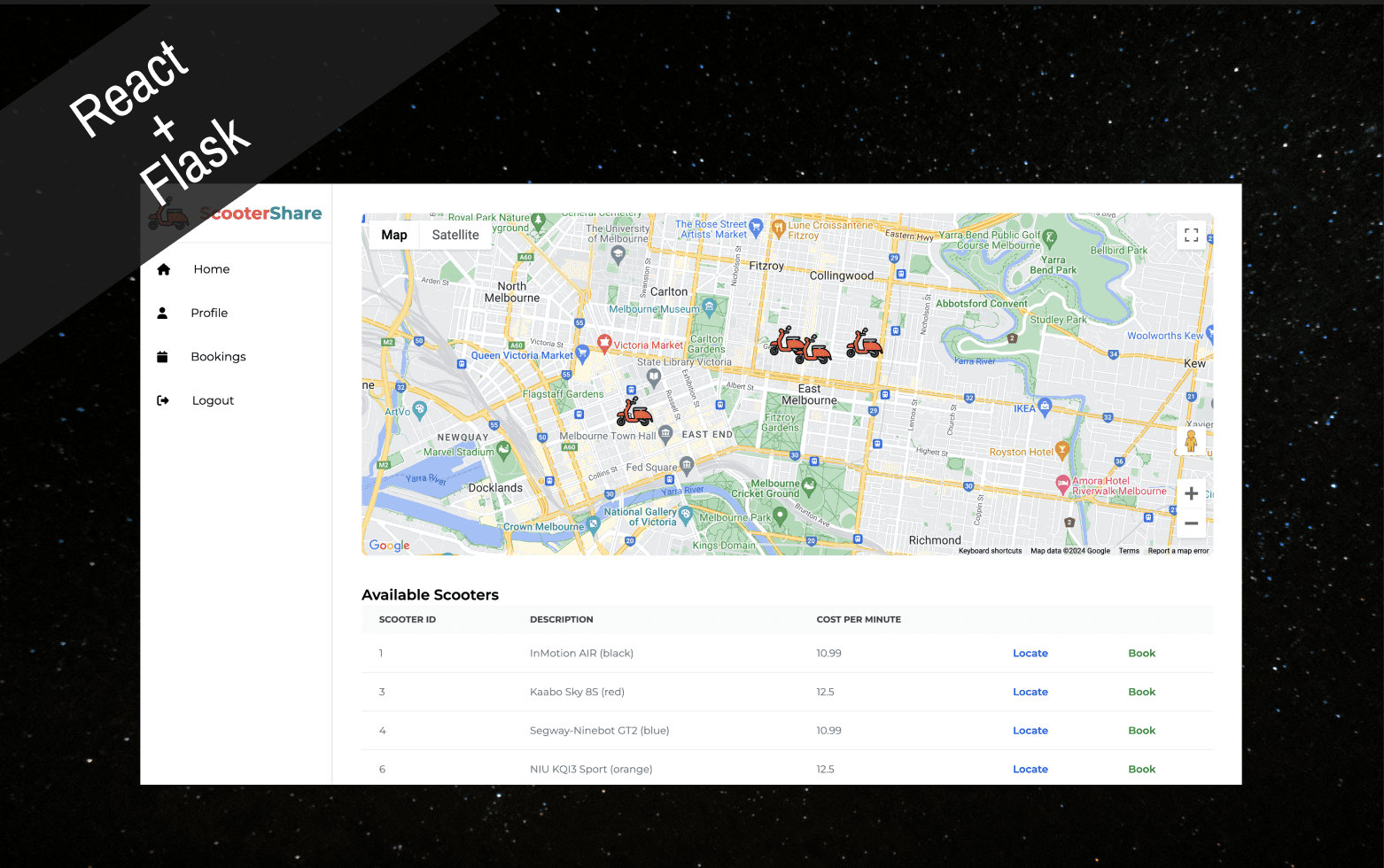This screenshot has width=1384, height=868.
Task: Click the Crown Melbourne pin
Action: click(x=593, y=523)
